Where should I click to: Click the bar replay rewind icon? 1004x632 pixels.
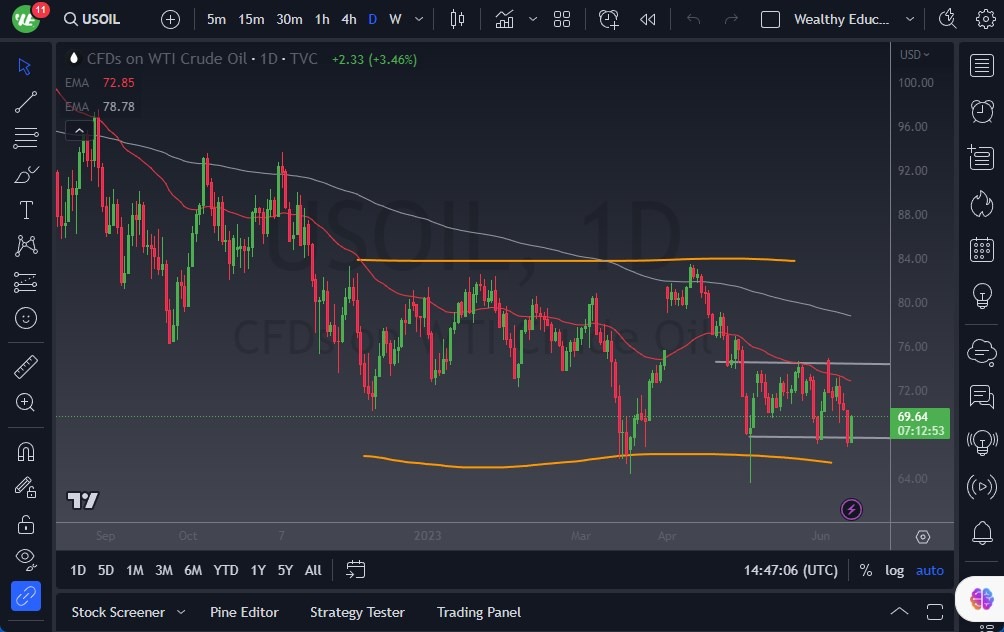[648, 19]
